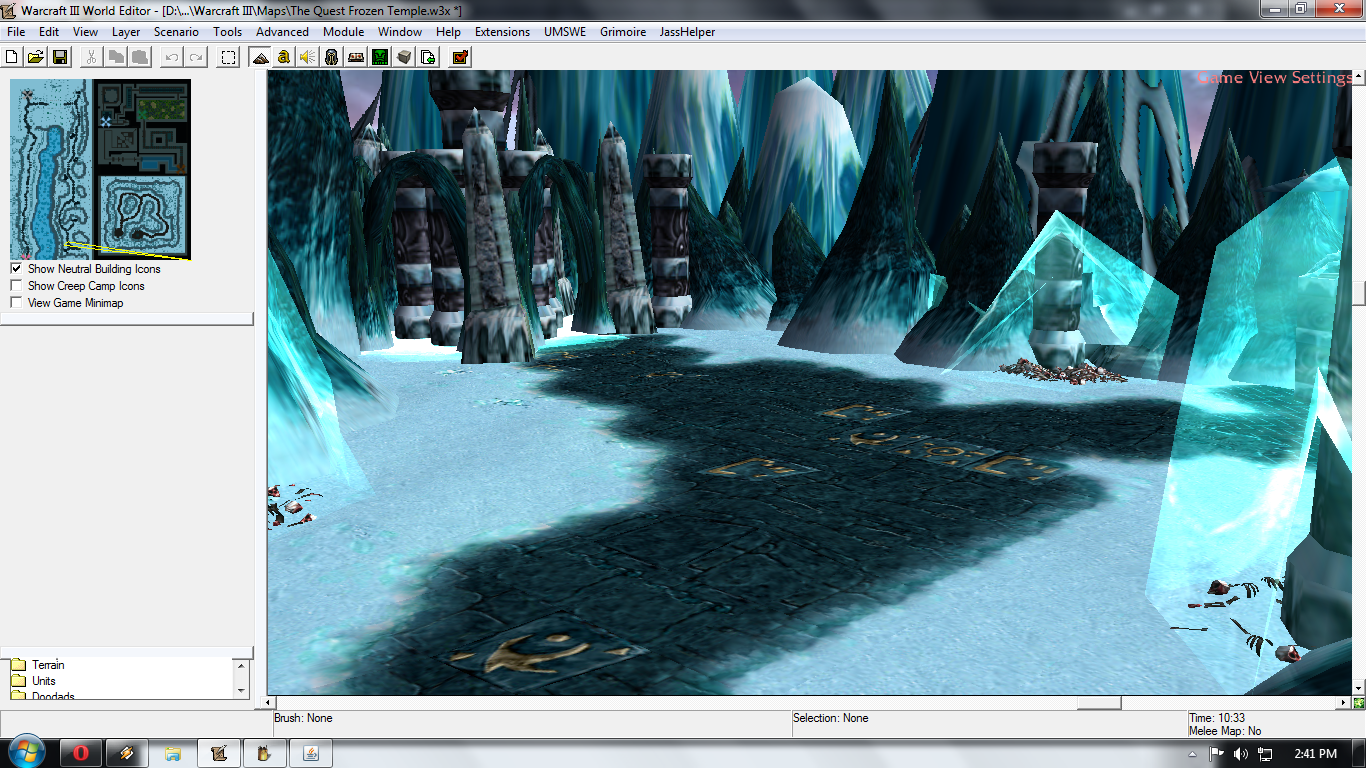Click the Melee Map: No status text

click(x=1225, y=731)
